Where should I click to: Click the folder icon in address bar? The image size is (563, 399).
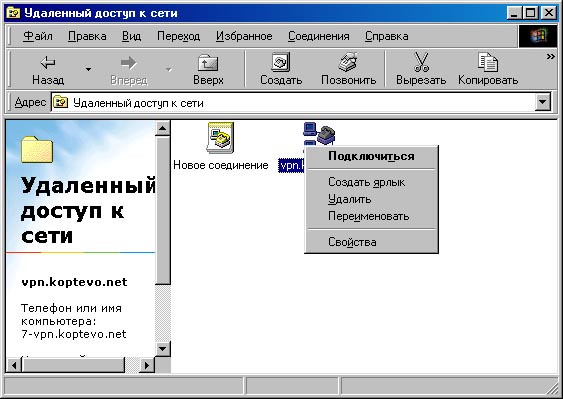(x=60, y=103)
